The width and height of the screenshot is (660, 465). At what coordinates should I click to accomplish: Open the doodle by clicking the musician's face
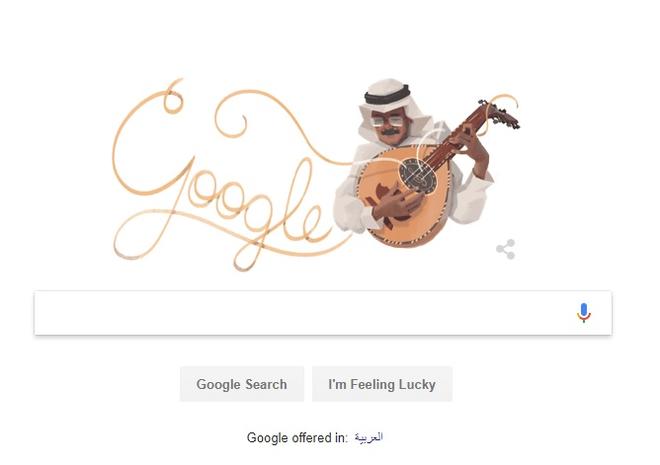tap(389, 126)
